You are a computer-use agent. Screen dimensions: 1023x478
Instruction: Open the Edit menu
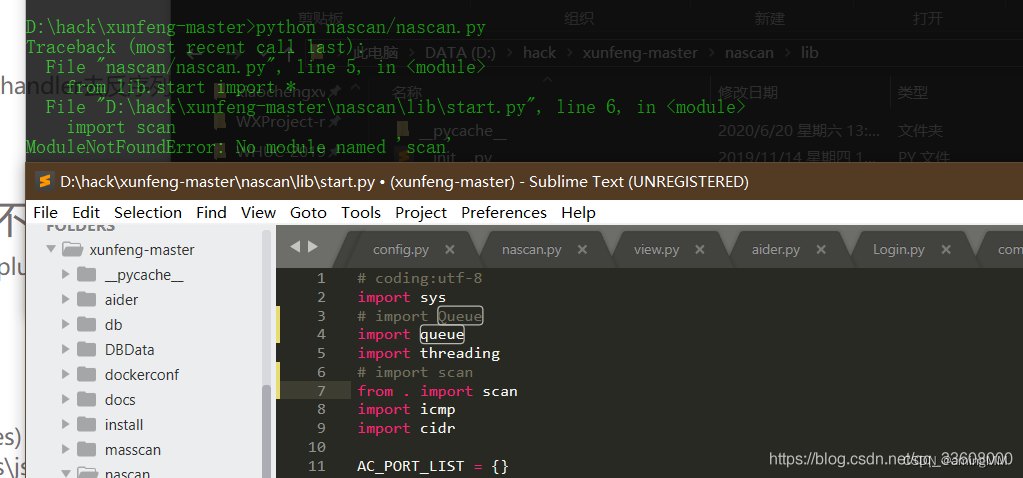(86, 213)
